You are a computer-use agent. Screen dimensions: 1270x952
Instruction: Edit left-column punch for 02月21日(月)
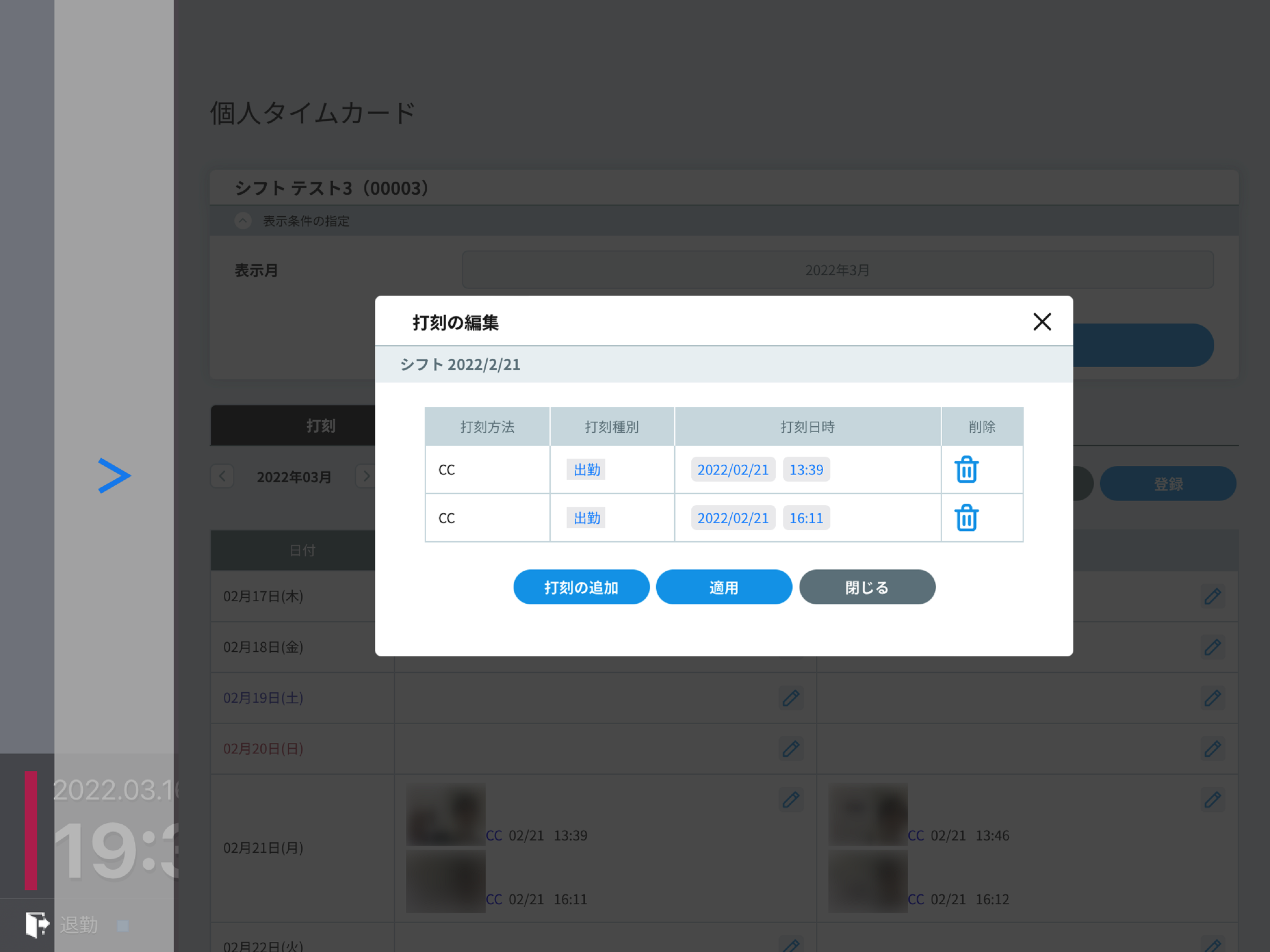point(791,799)
